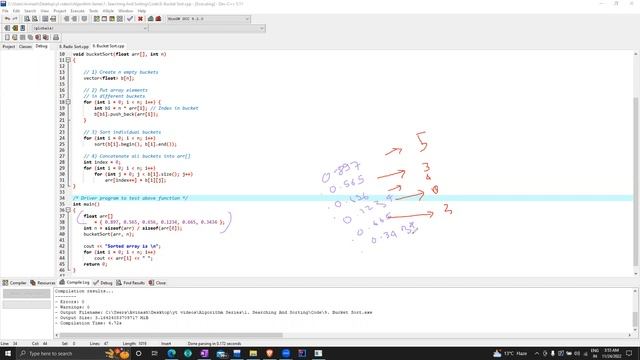This screenshot has width=640, height=360.
Task: Open Replace via toolbar icon
Action: point(35,19)
